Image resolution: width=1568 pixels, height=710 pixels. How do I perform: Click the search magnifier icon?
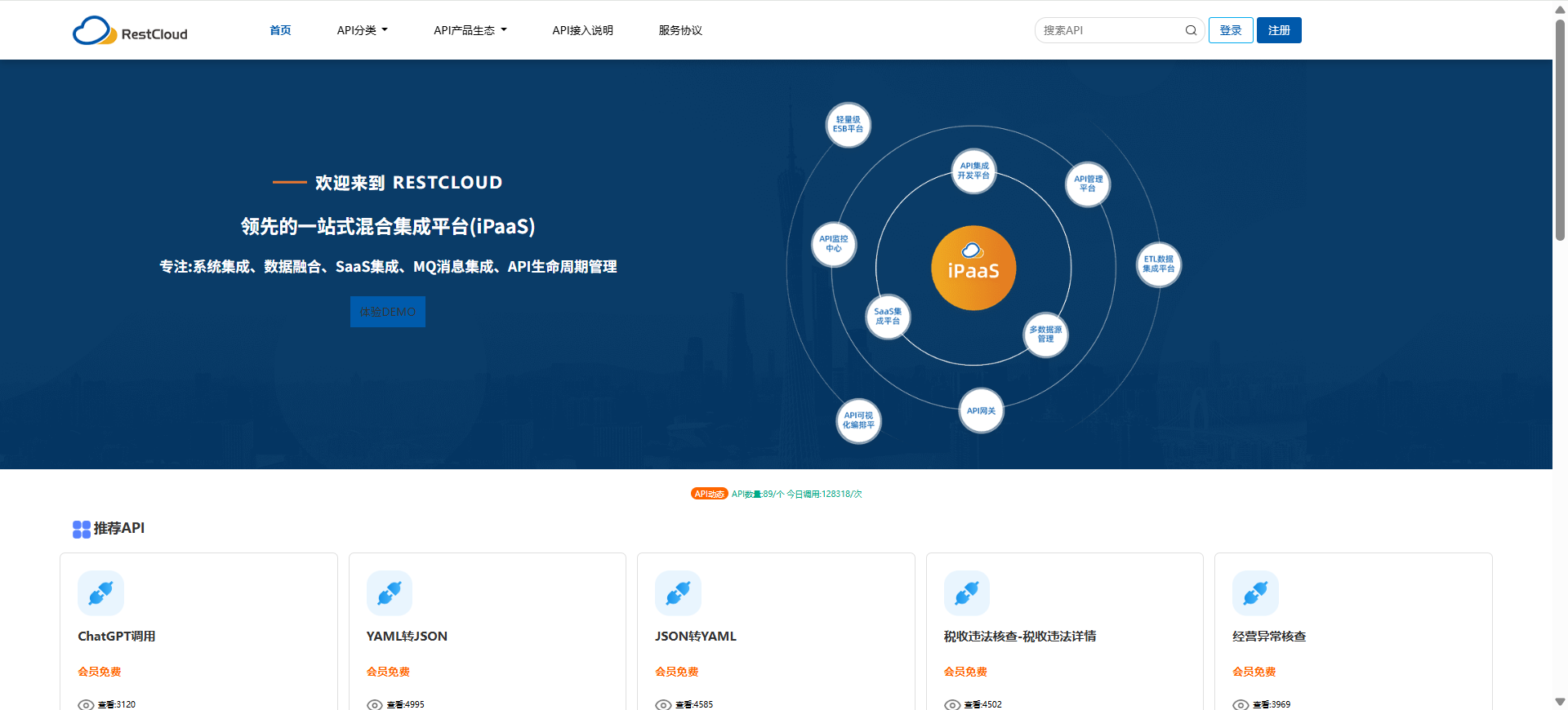[1191, 31]
